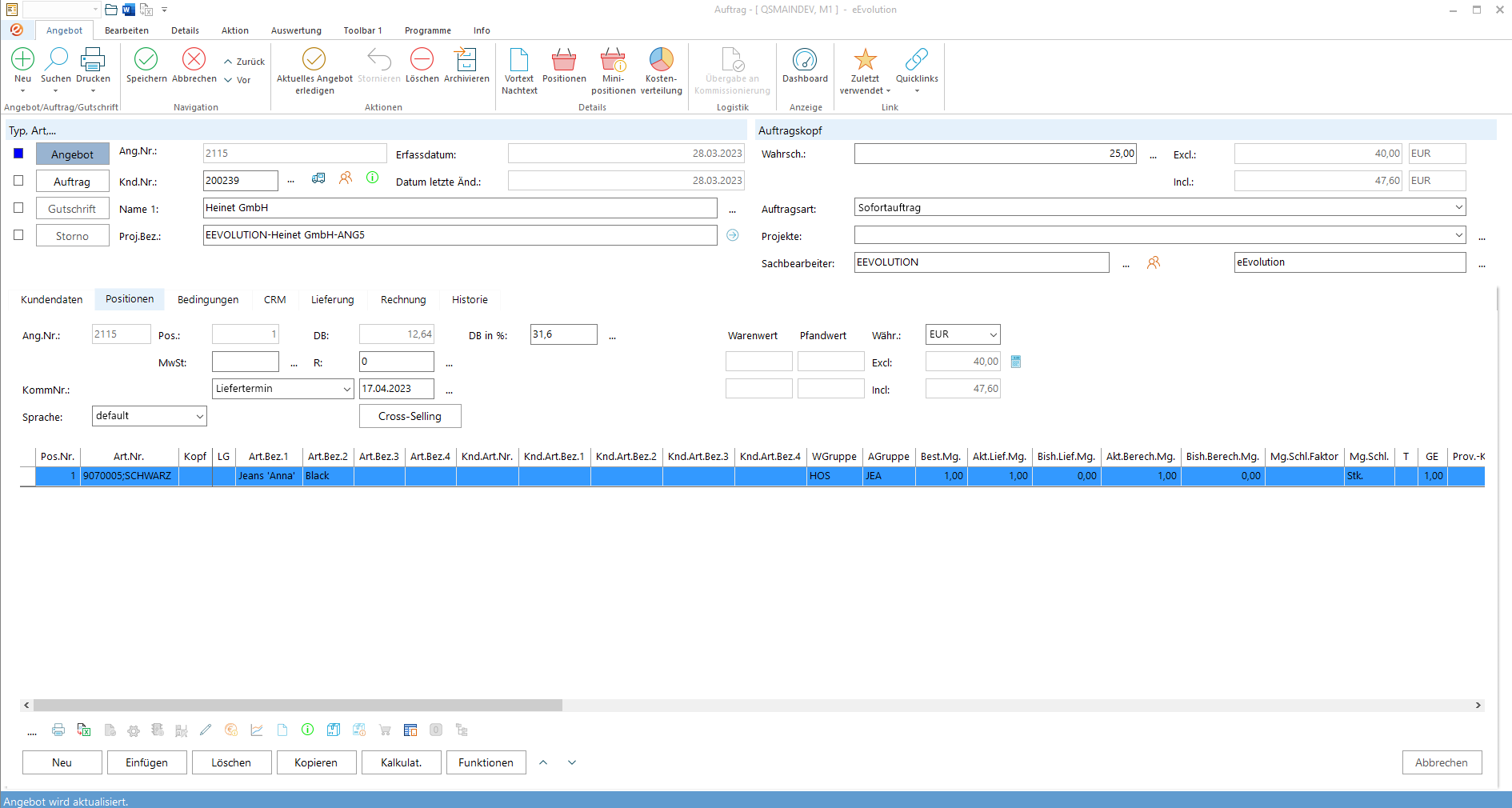
Task: Toggle the Auftrag type checkbox
Action: click(18, 181)
